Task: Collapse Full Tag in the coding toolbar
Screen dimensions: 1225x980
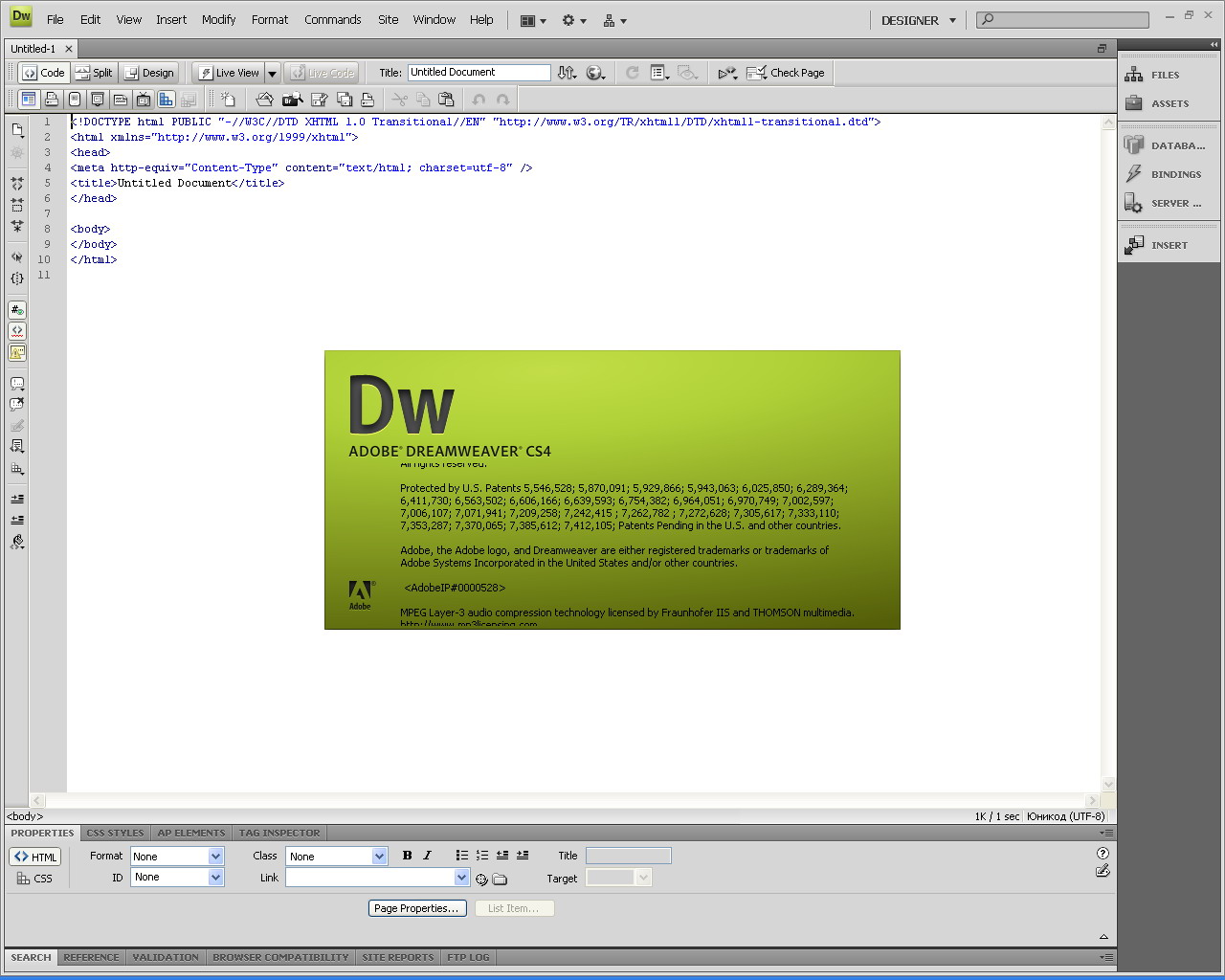Action: coord(17,183)
